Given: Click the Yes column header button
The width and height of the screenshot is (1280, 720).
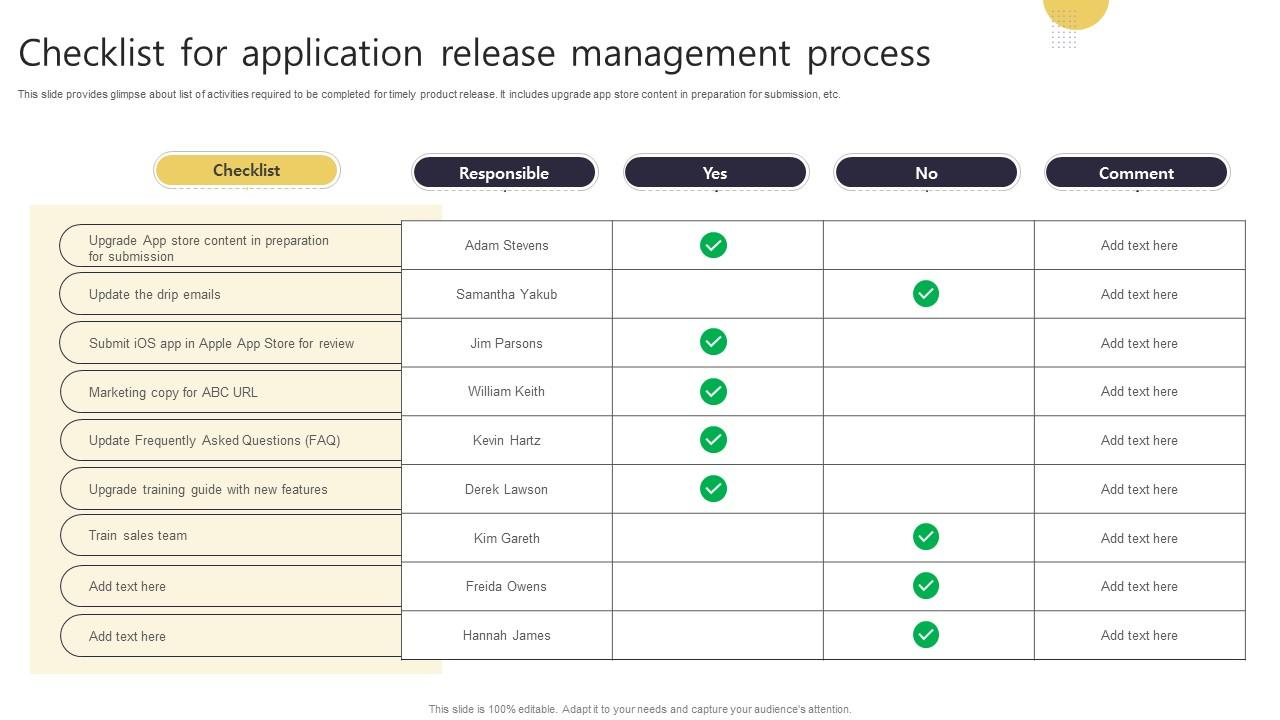Looking at the screenshot, I should [x=715, y=172].
